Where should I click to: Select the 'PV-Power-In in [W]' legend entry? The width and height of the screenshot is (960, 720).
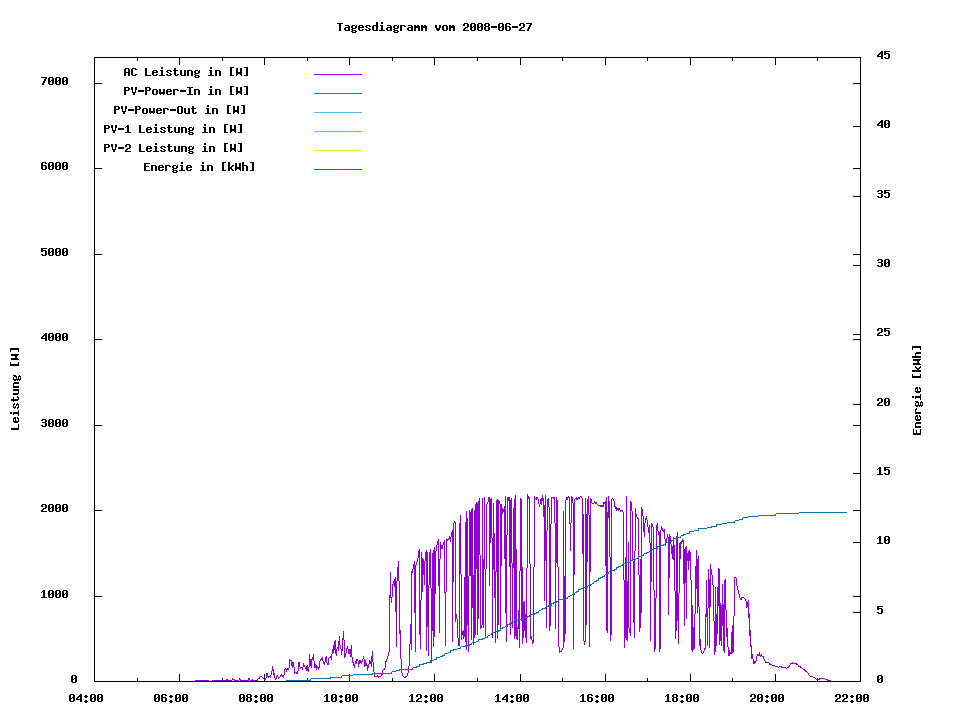[193, 91]
